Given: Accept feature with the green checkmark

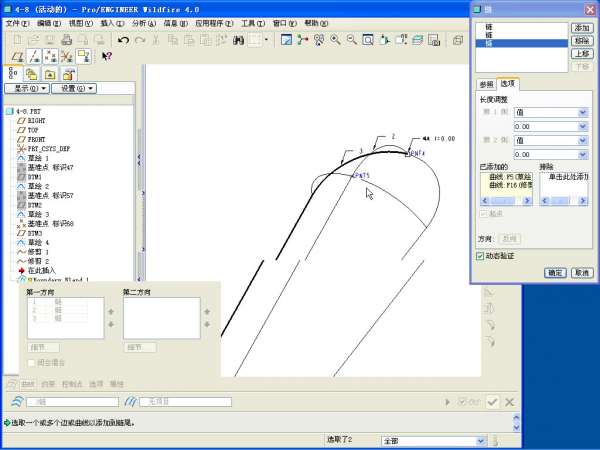Looking at the screenshot, I should click(492, 401).
